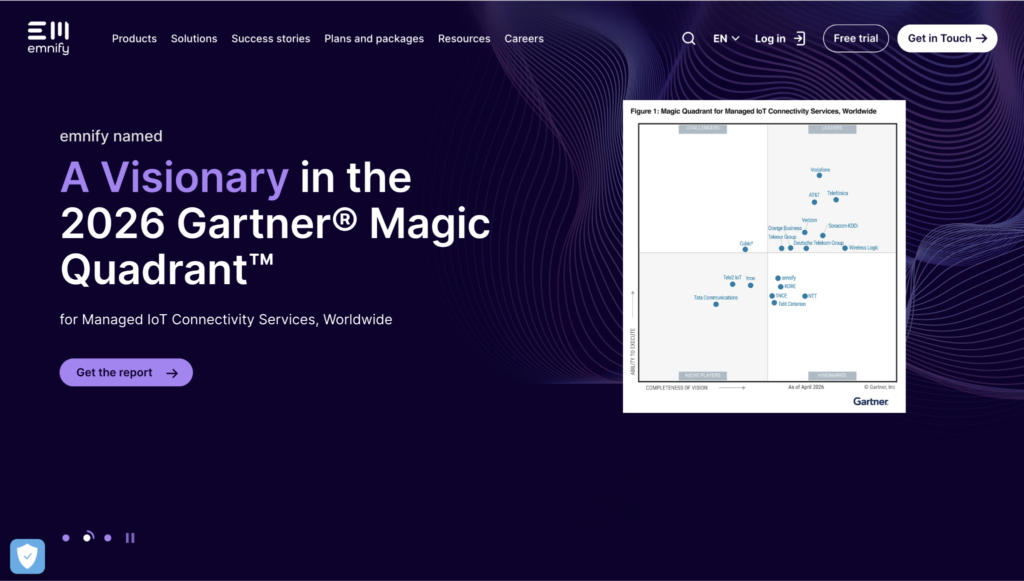Open the search magnifier icon
This screenshot has height=581, width=1024.
coord(688,39)
